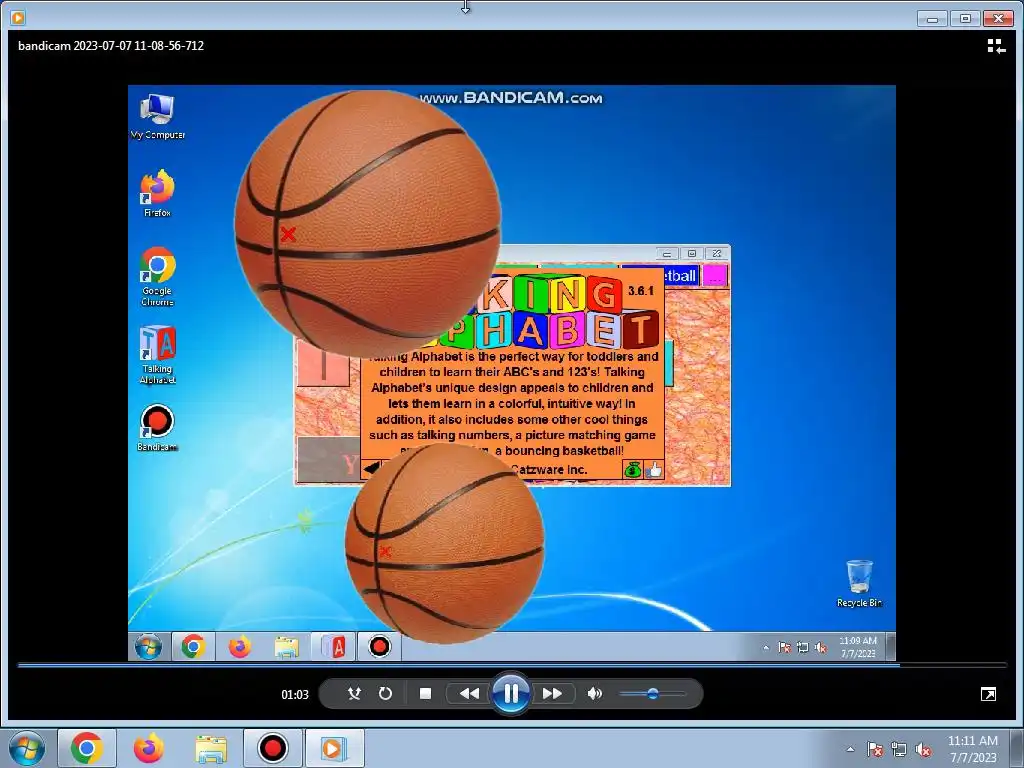This screenshot has height=768, width=1024.
Task: Click the elapsed time 01:03
Action: [295, 694]
